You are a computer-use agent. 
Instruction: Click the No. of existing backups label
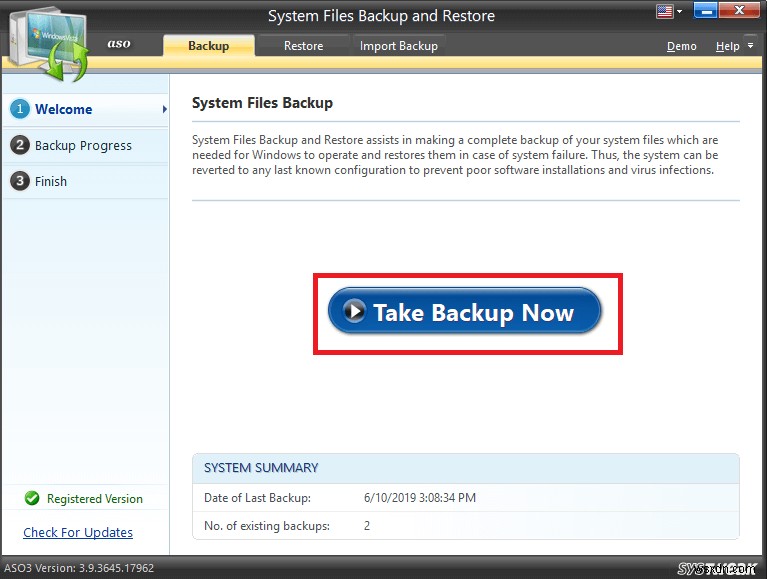[267, 526]
